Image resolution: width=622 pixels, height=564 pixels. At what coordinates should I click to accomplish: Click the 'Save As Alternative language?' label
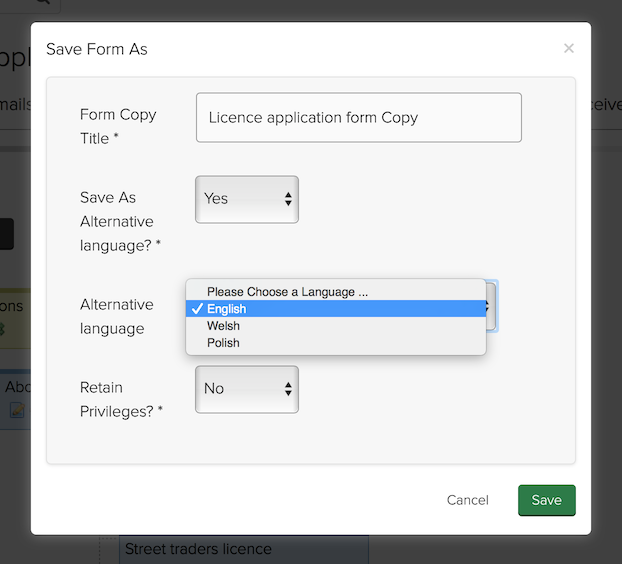118,221
